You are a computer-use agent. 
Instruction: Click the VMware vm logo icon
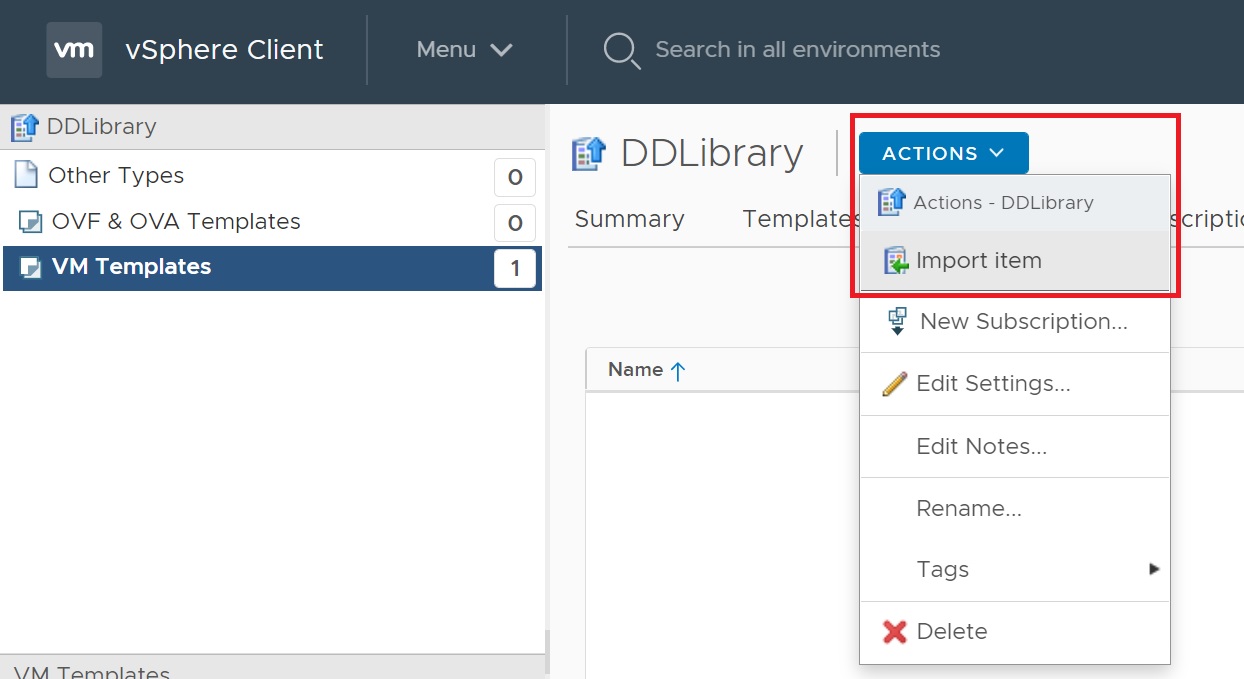74,50
